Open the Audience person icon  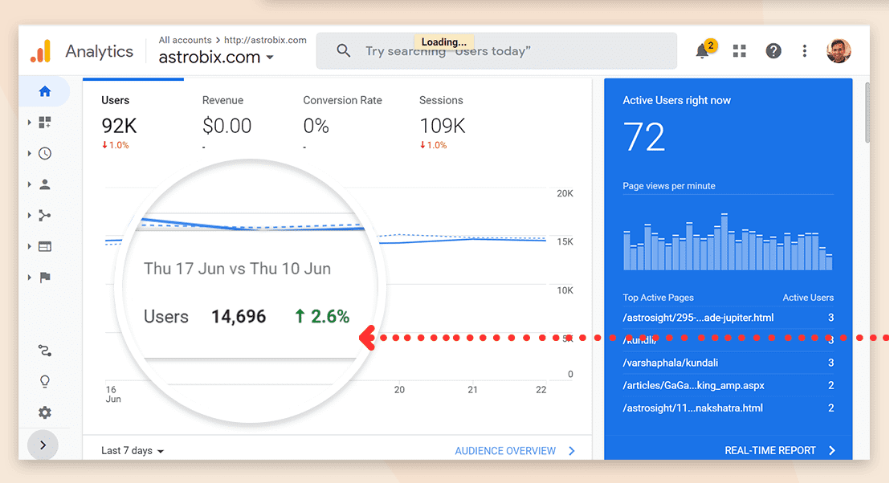click(44, 185)
